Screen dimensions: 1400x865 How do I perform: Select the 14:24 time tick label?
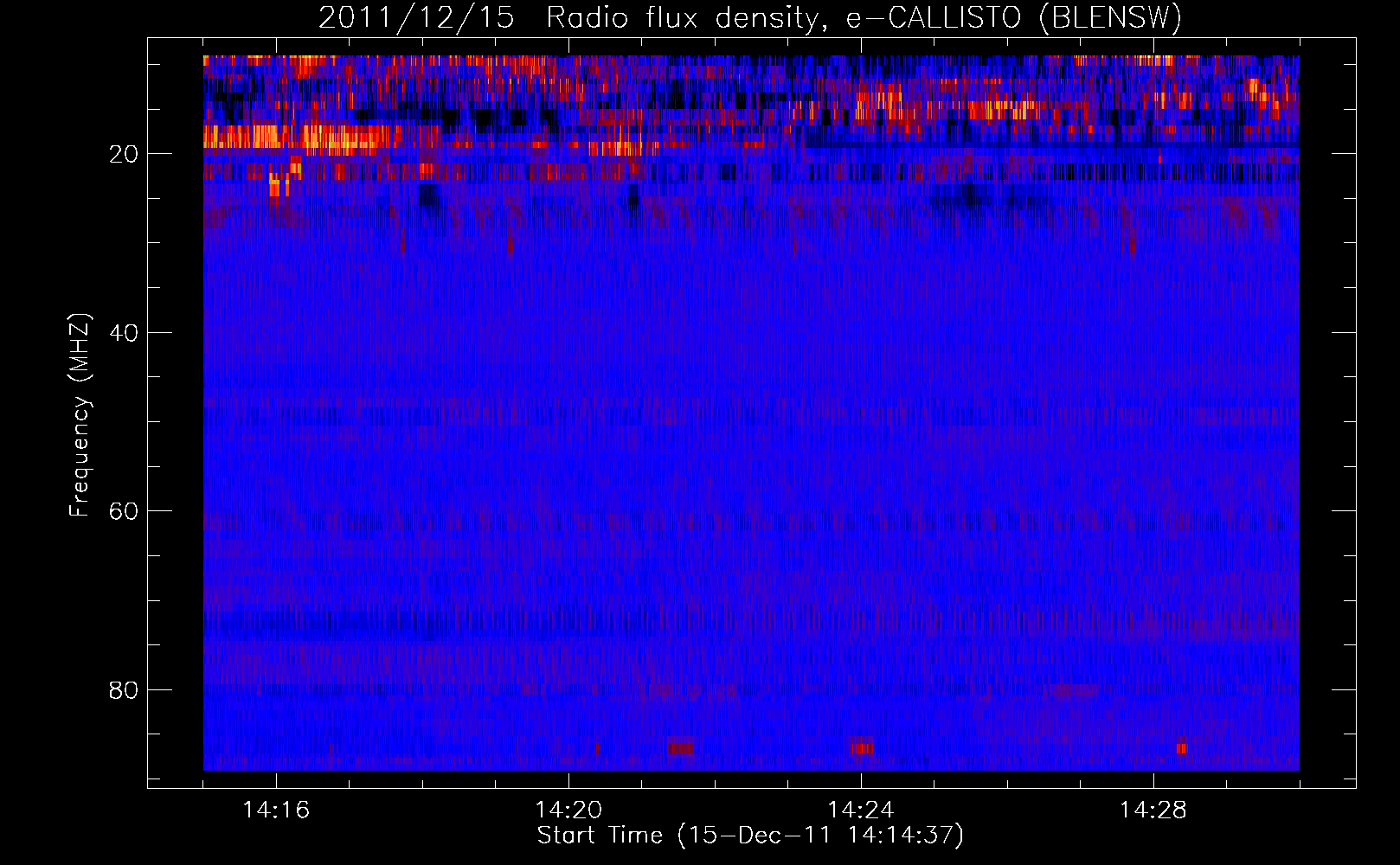861,810
